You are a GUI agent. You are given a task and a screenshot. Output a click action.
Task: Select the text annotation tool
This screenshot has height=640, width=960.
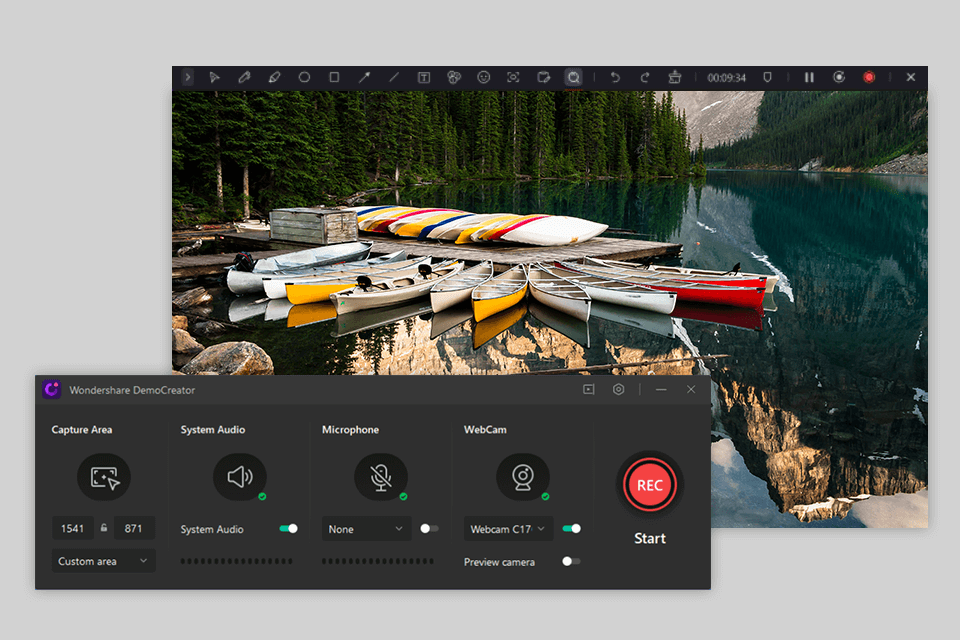click(x=424, y=78)
